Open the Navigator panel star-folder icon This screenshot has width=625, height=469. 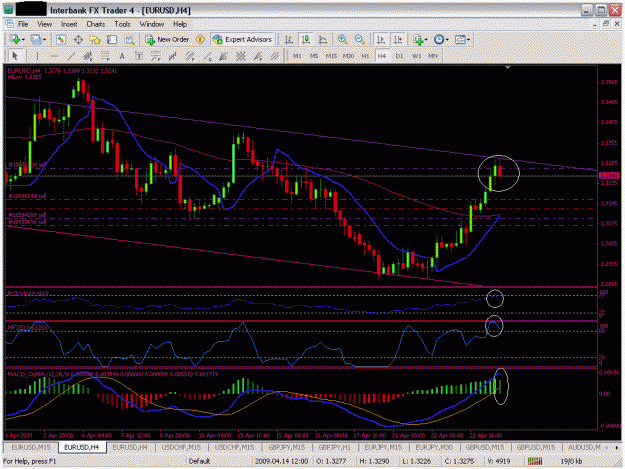[x=95, y=39]
